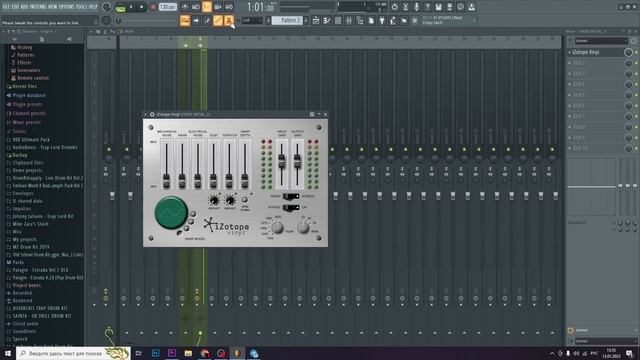Click the undo history icon in toolbar
Viewport: 640px width, 360px height.
(394, 7)
